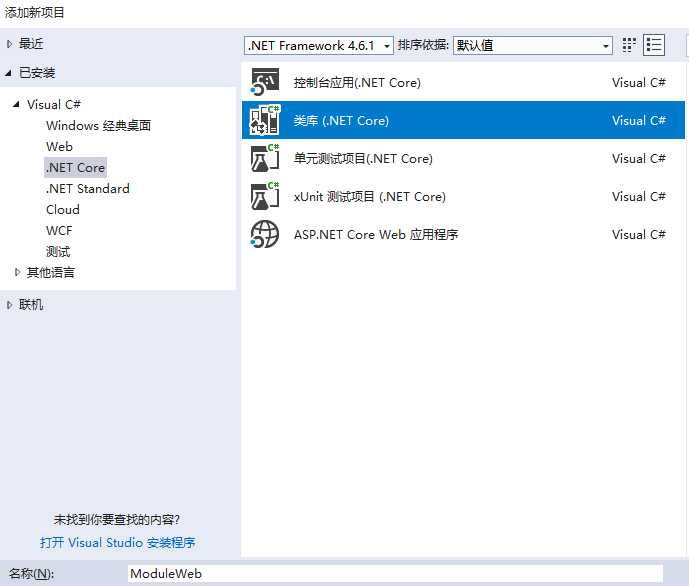Click the 单元测试项目 unit test template icon
The height and width of the screenshot is (586, 689).
coord(265,158)
